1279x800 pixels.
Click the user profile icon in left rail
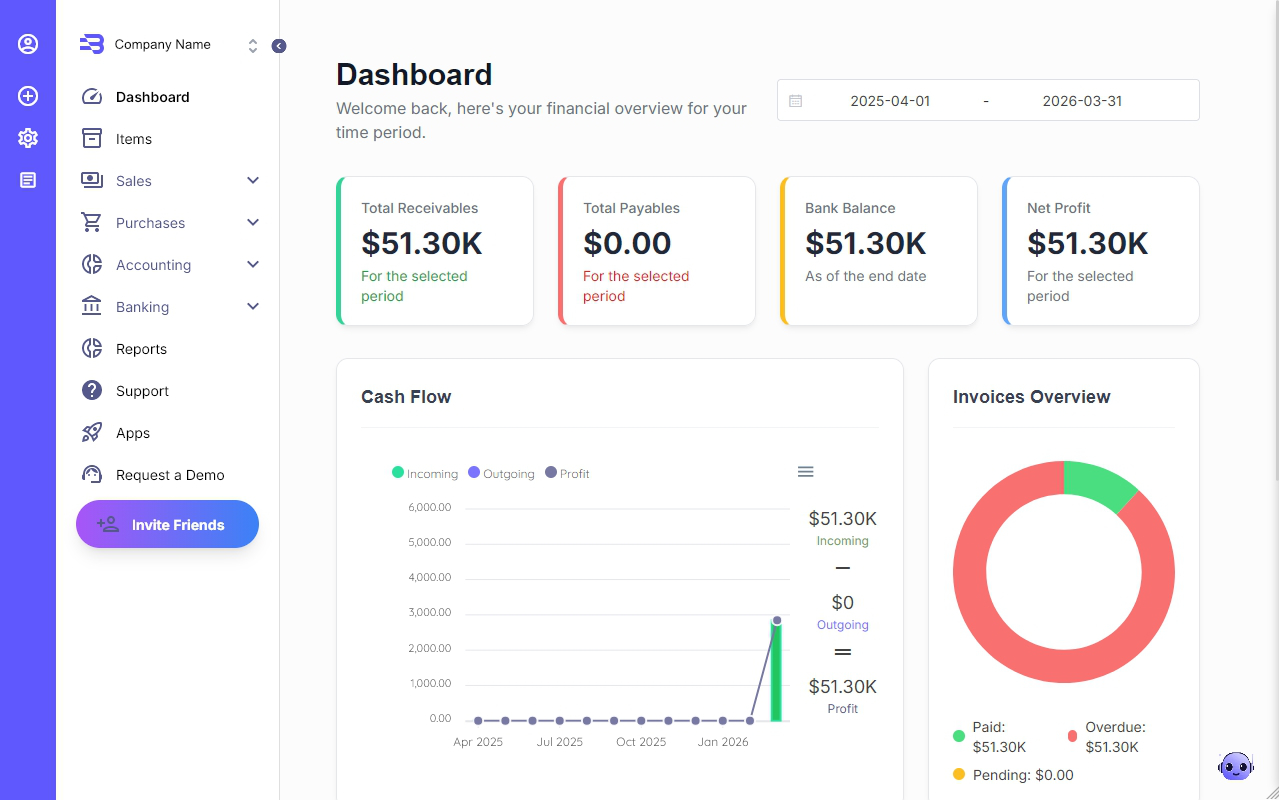coord(28,44)
